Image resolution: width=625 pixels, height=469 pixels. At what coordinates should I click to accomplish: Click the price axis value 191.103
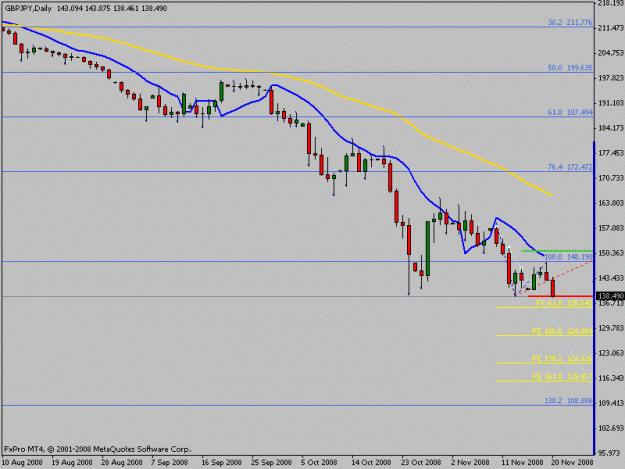611,103
